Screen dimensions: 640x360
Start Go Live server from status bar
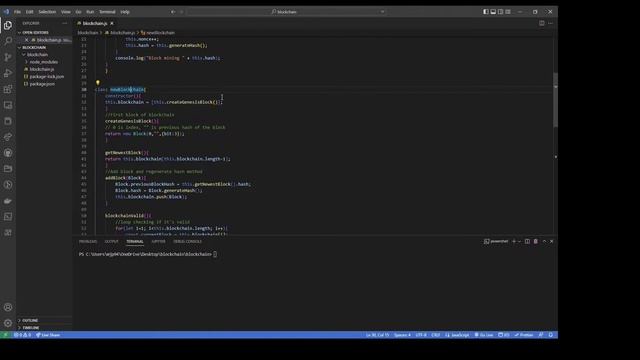(x=484, y=335)
